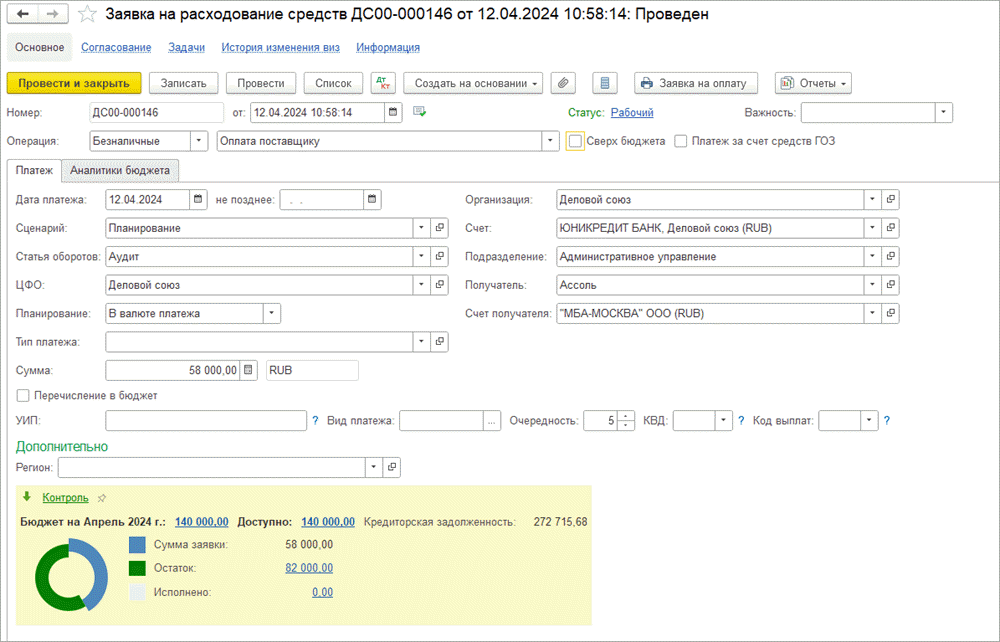Open the Согласование section
This screenshot has height=642, width=1000.
click(116, 48)
